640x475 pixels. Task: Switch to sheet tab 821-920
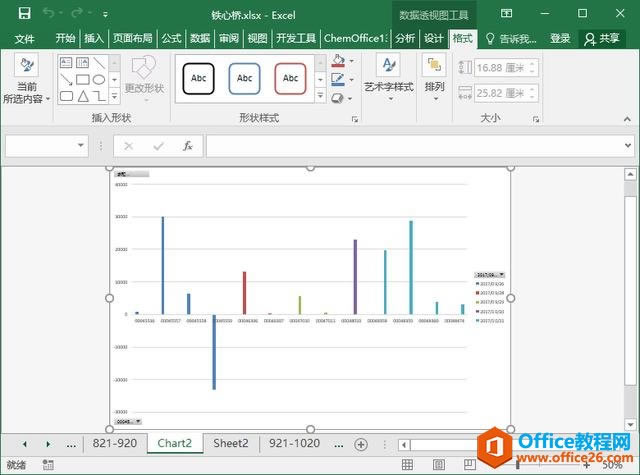coord(115,443)
